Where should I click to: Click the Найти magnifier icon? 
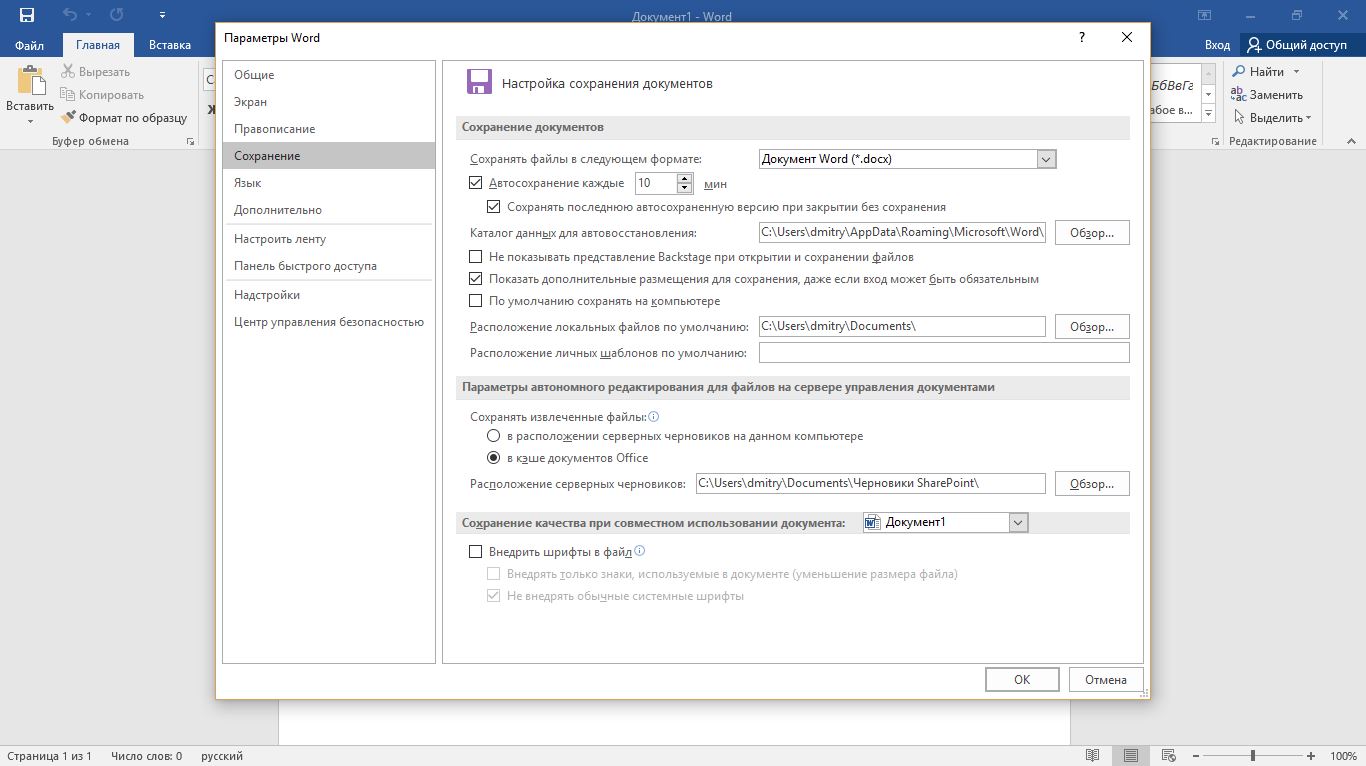1239,72
